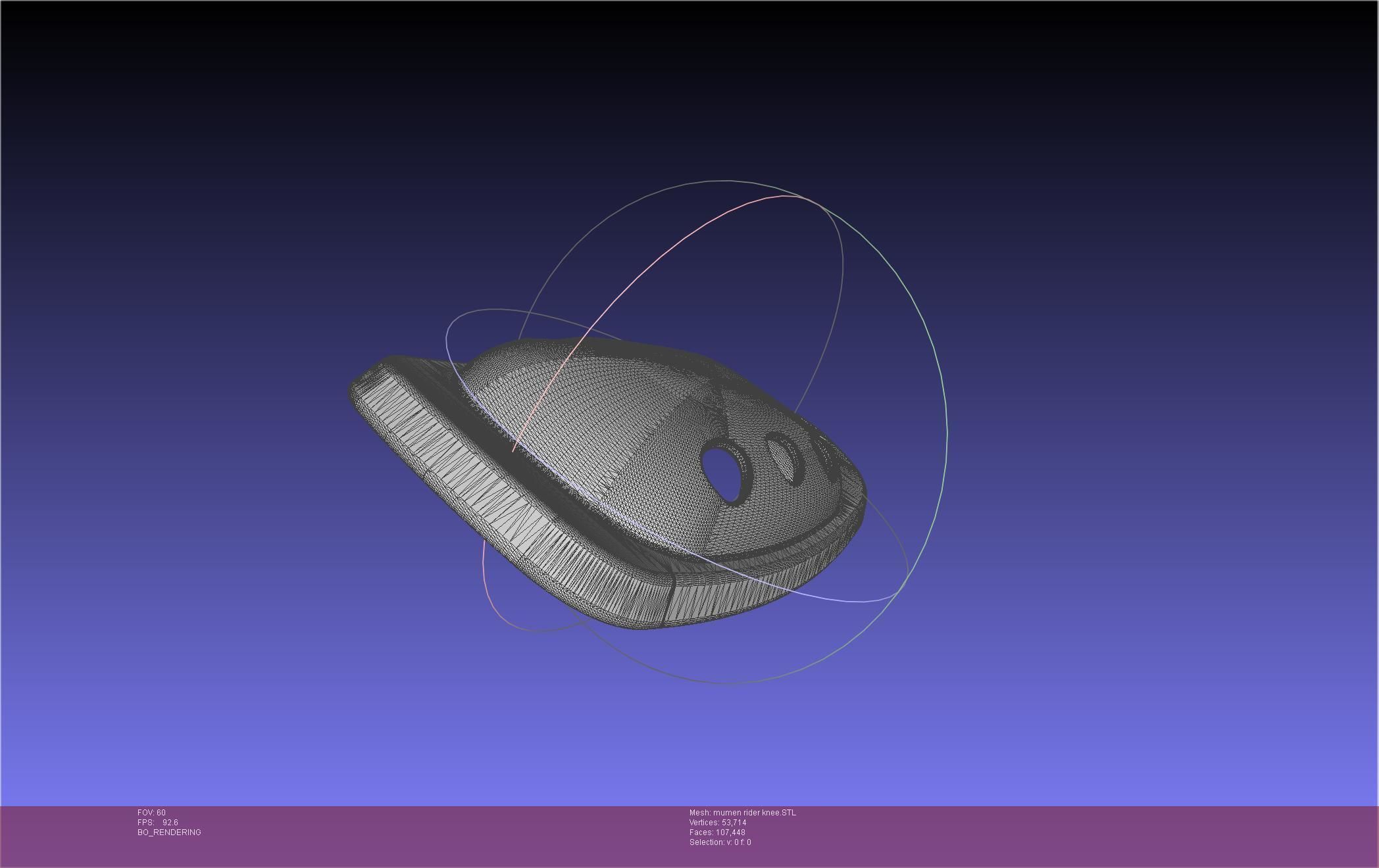Click the Vertices: 53,714 count
The image size is (1379, 868).
tap(717, 823)
